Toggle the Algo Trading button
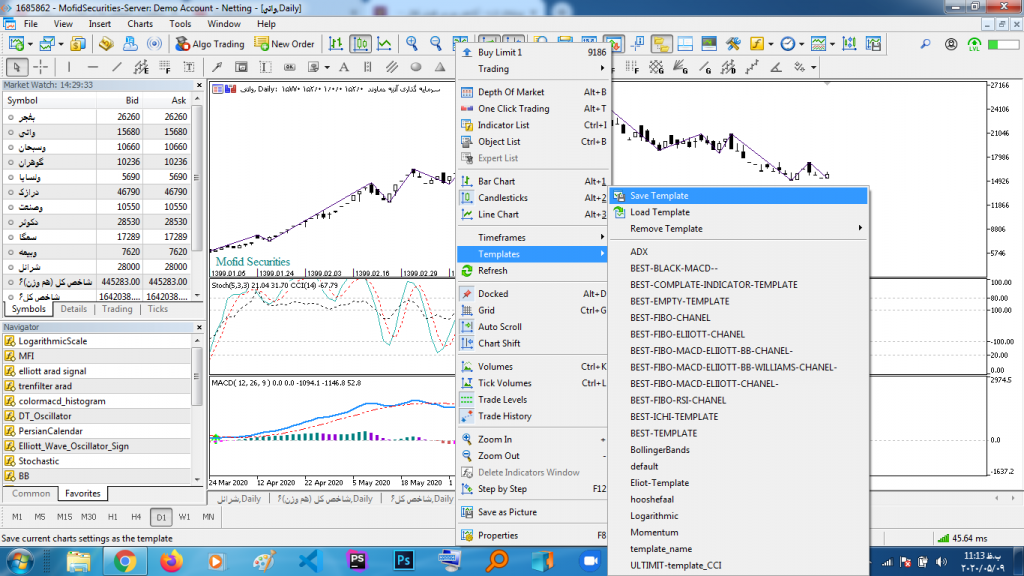 (x=210, y=44)
